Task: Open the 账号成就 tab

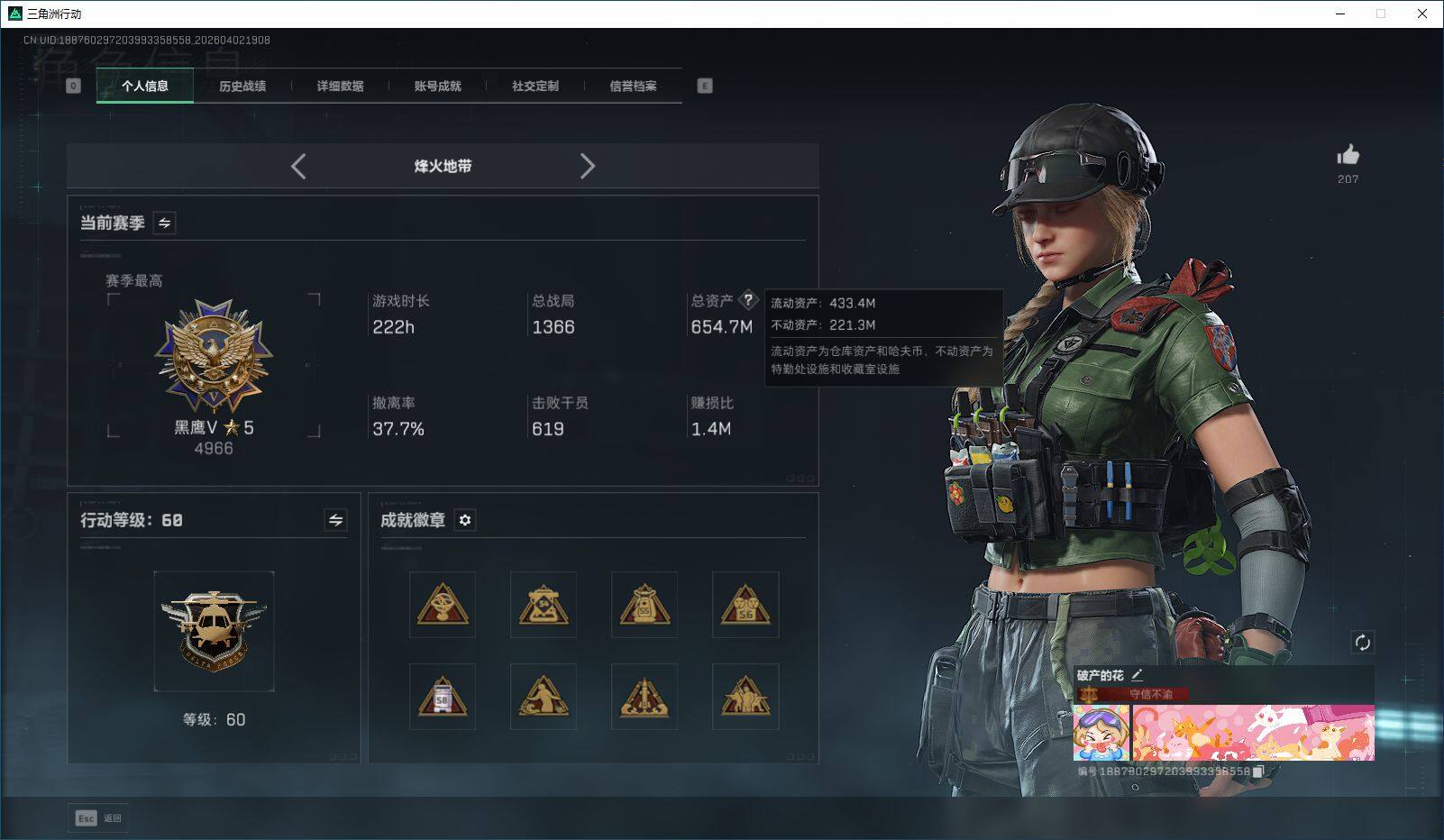Action: point(436,86)
